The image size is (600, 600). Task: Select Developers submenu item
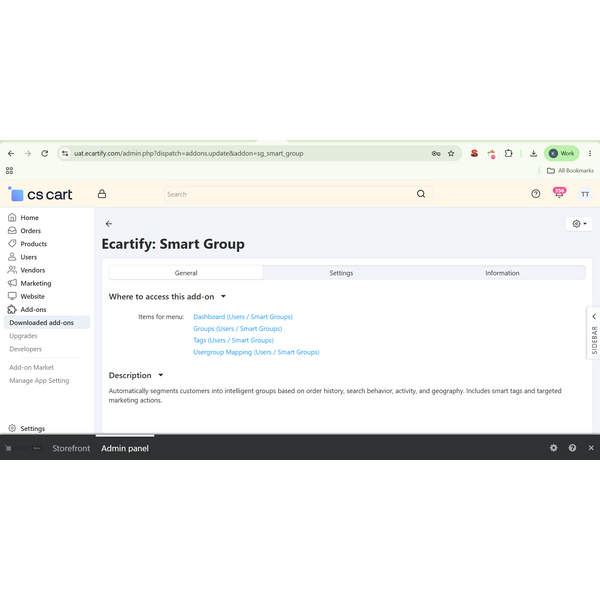point(26,349)
